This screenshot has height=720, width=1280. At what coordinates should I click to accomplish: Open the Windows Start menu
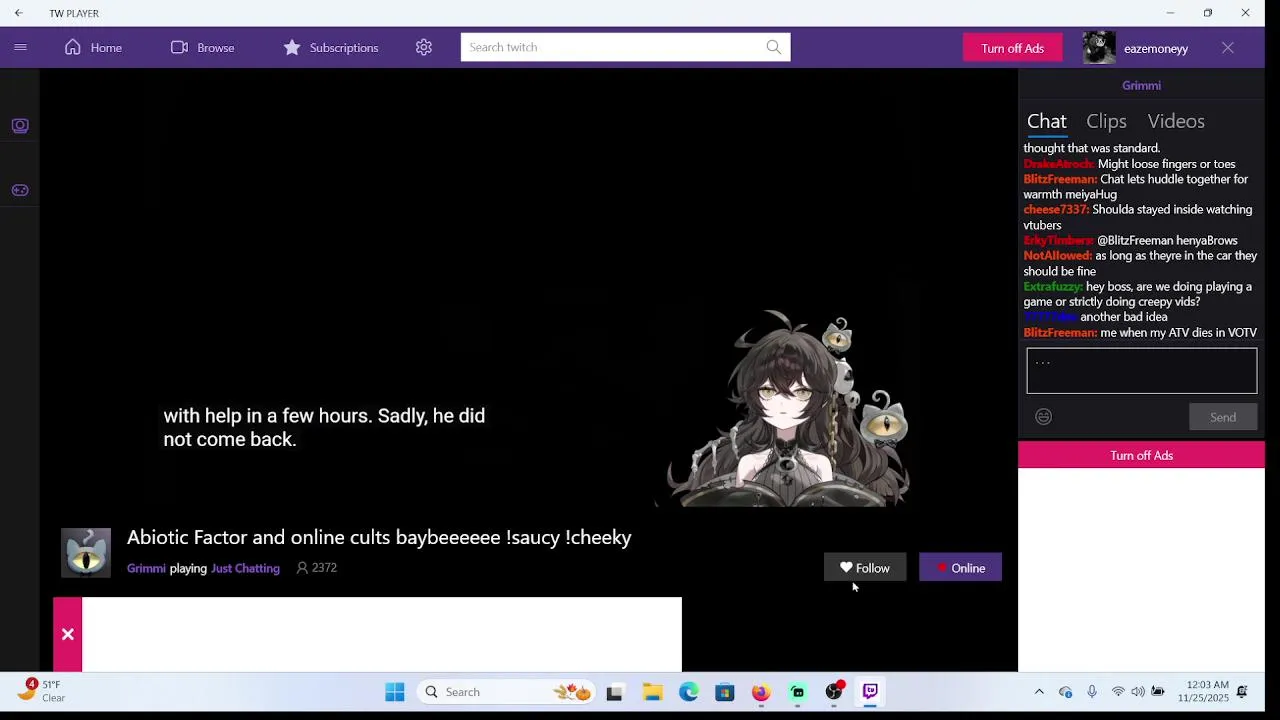(395, 692)
